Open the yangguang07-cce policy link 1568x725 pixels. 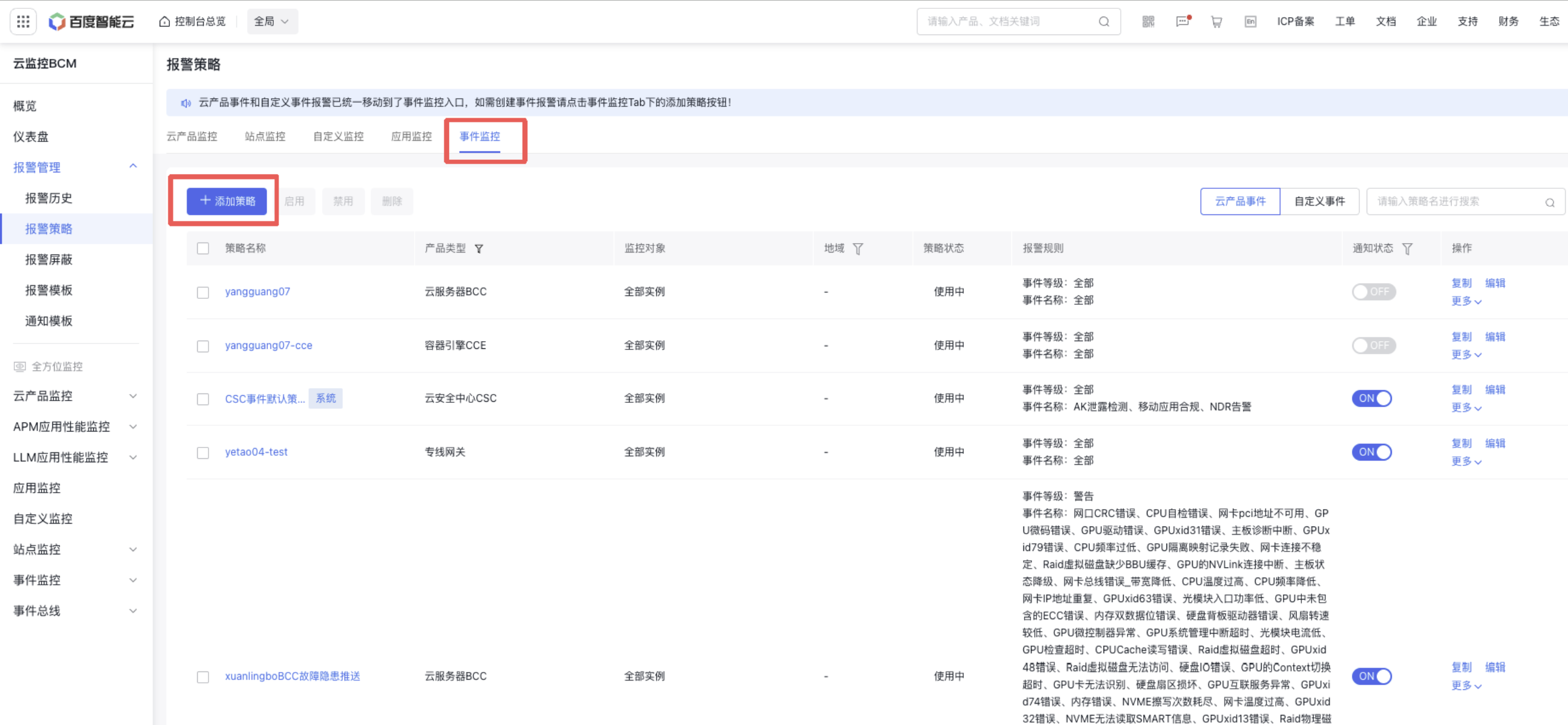268,345
